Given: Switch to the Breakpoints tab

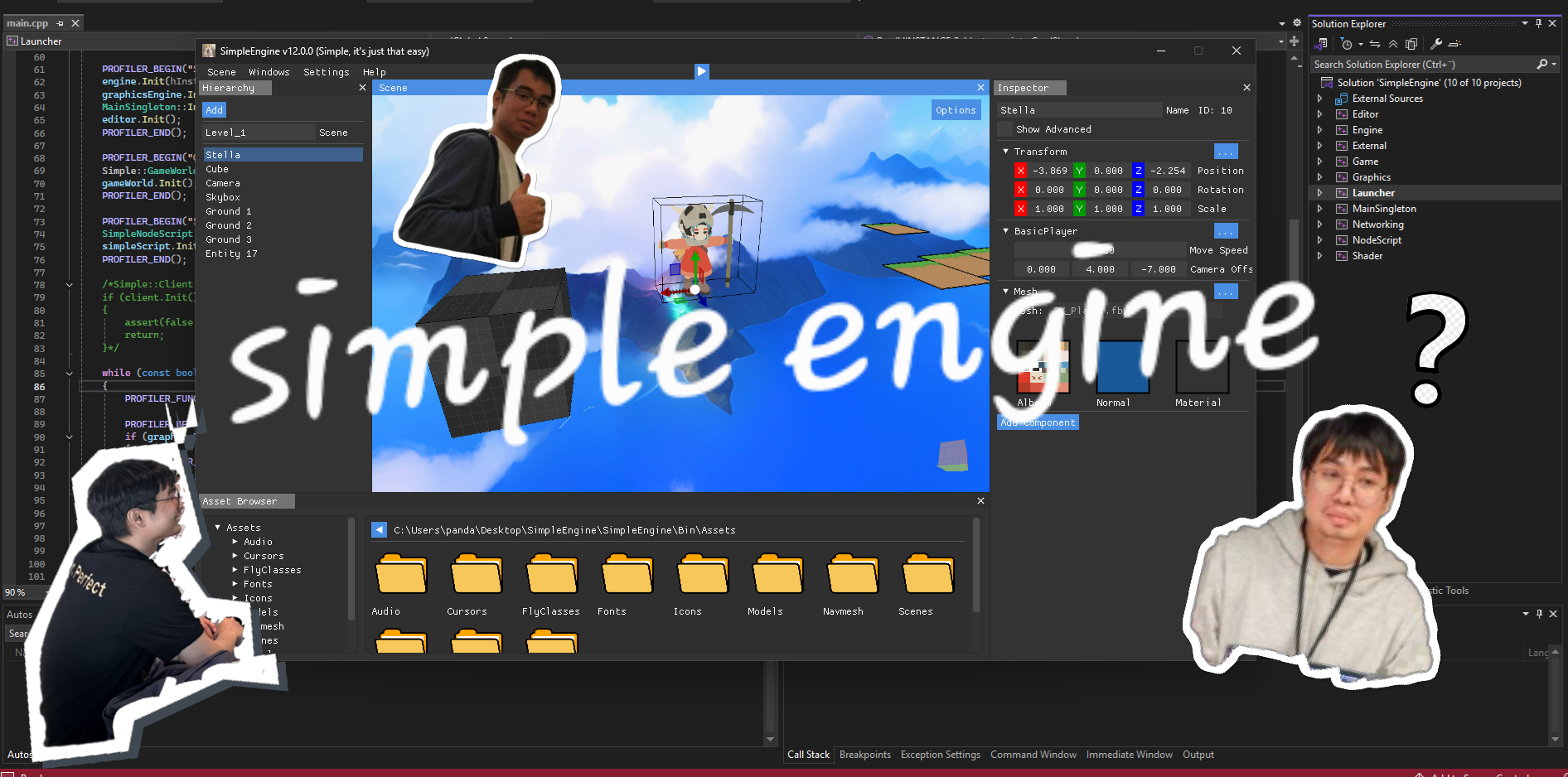Looking at the screenshot, I should tap(864, 755).
